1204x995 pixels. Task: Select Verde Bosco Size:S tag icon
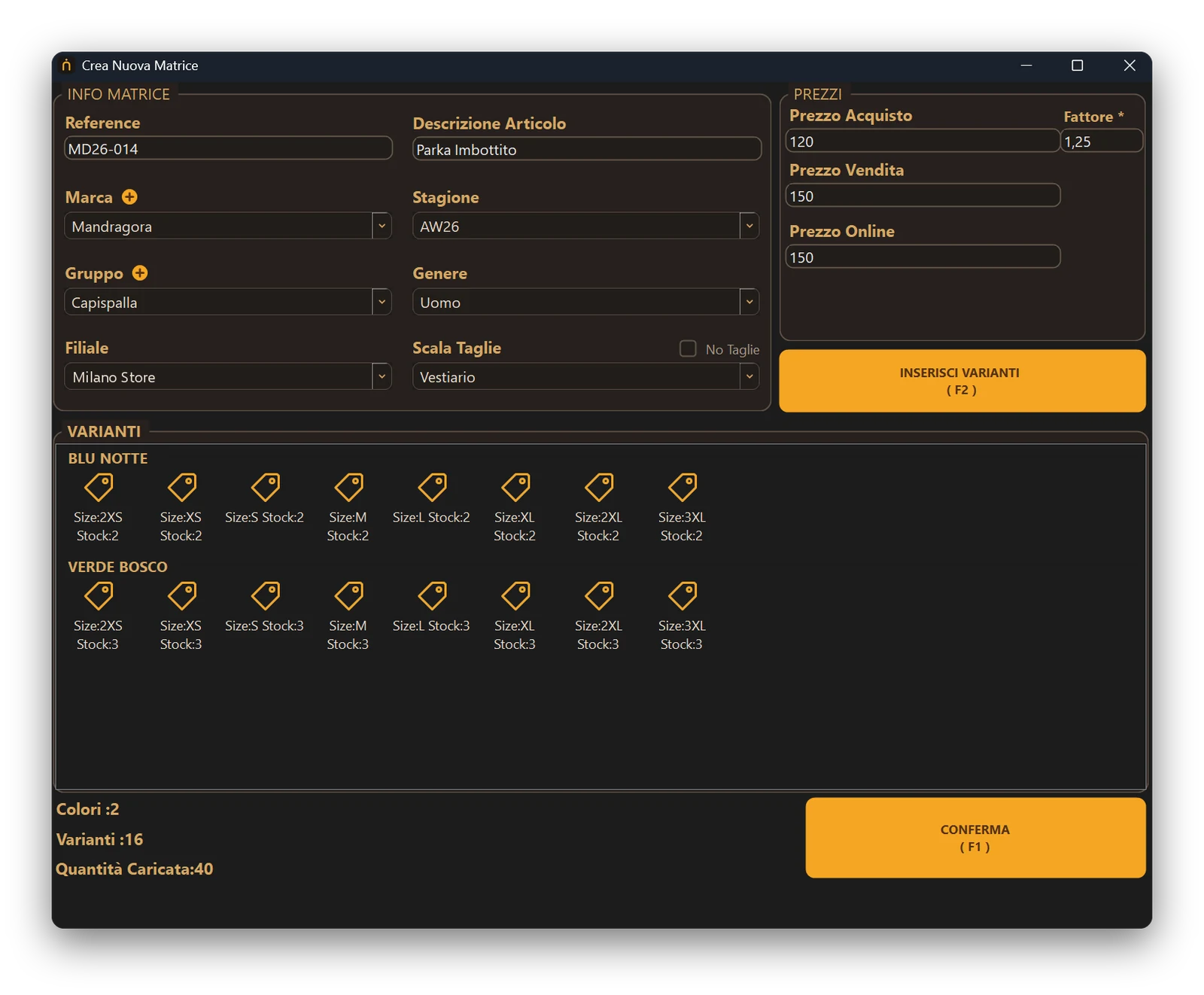[x=266, y=595]
